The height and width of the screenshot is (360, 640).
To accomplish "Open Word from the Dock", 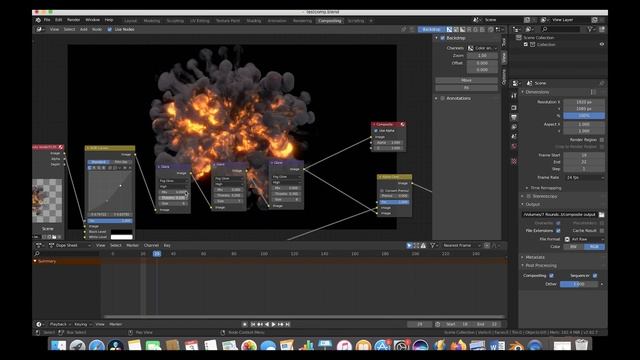I will [497, 345].
